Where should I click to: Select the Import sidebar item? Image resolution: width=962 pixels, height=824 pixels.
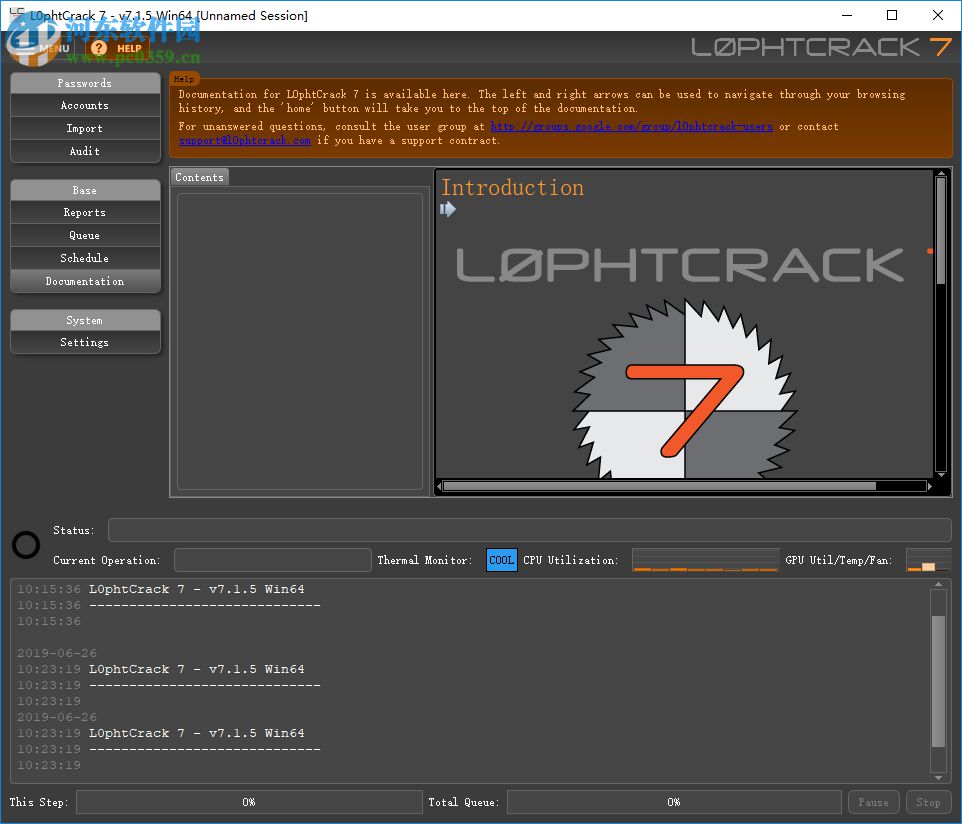pos(85,128)
